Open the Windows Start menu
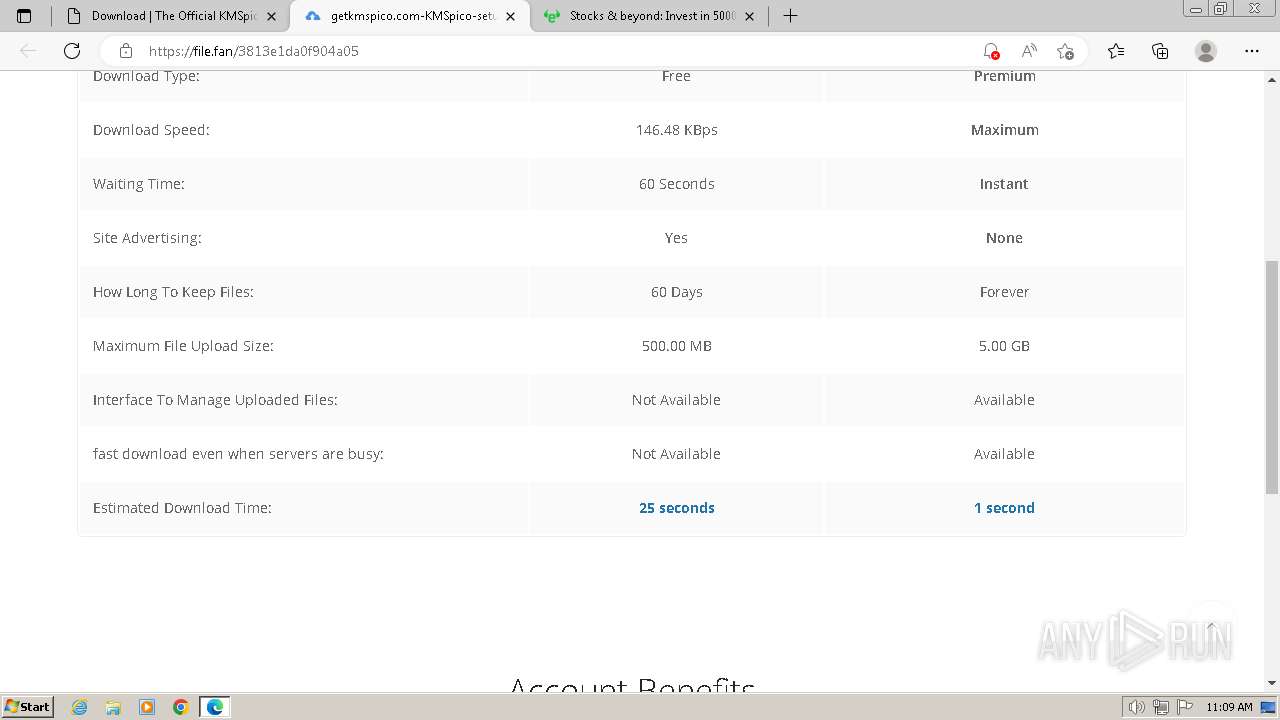1280x720 pixels. [27, 706]
